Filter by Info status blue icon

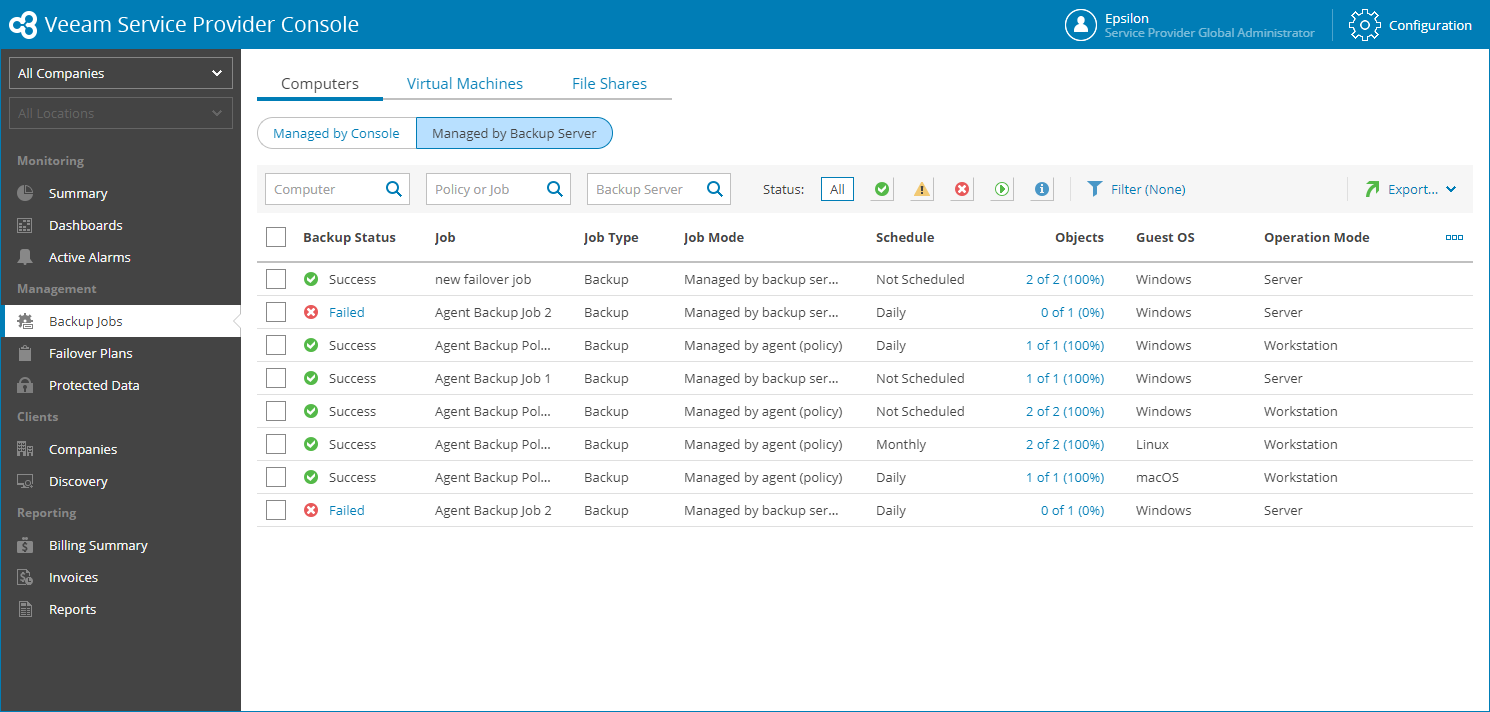coord(1042,189)
